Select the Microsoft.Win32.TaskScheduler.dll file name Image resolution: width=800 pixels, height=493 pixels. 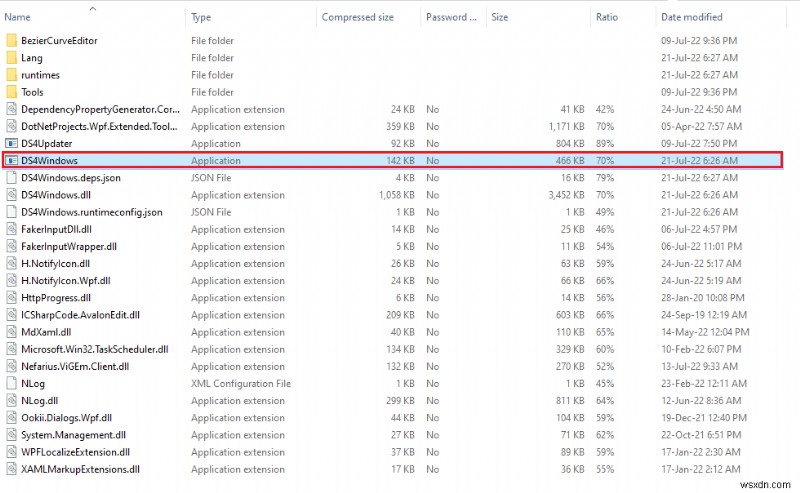[x=95, y=349]
